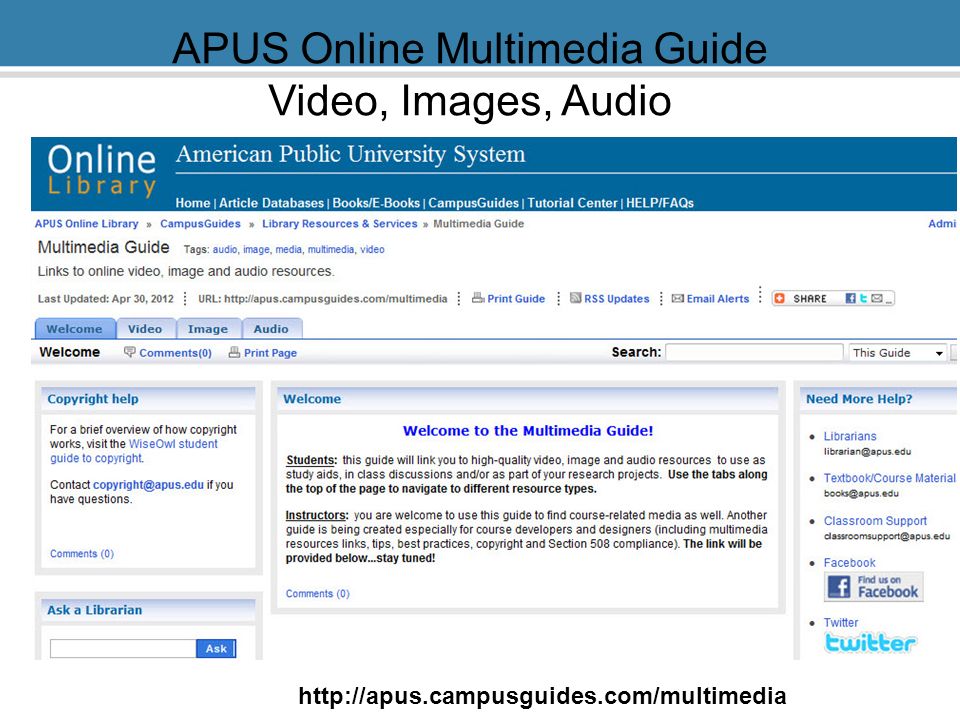Click the Last Updated: Apr 30, 2012 text

tap(106, 299)
